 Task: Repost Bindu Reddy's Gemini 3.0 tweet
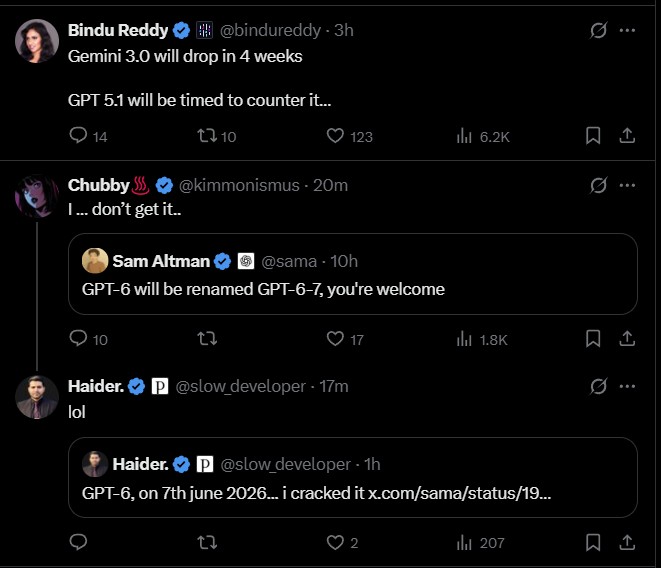(207, 136)
